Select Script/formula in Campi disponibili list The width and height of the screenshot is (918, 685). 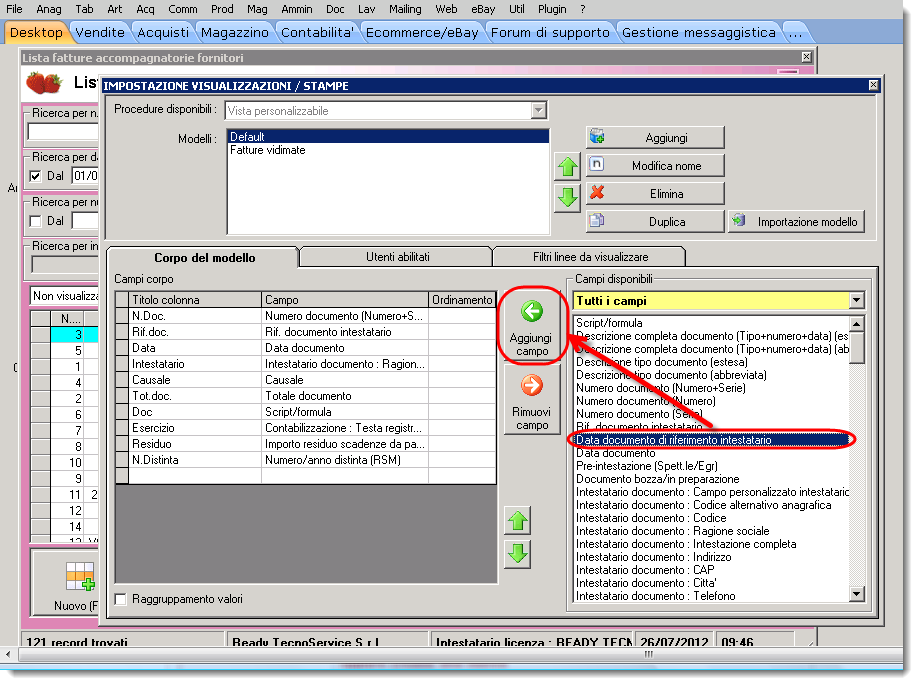coord(711,323)
